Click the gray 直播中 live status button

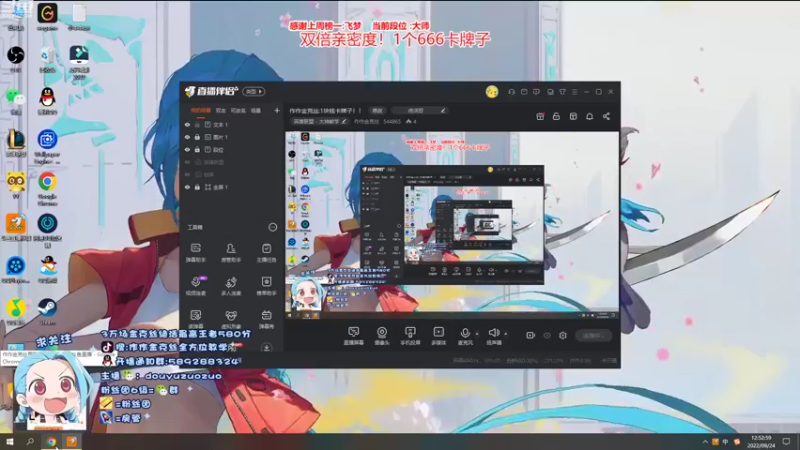(x=593, y=335)
